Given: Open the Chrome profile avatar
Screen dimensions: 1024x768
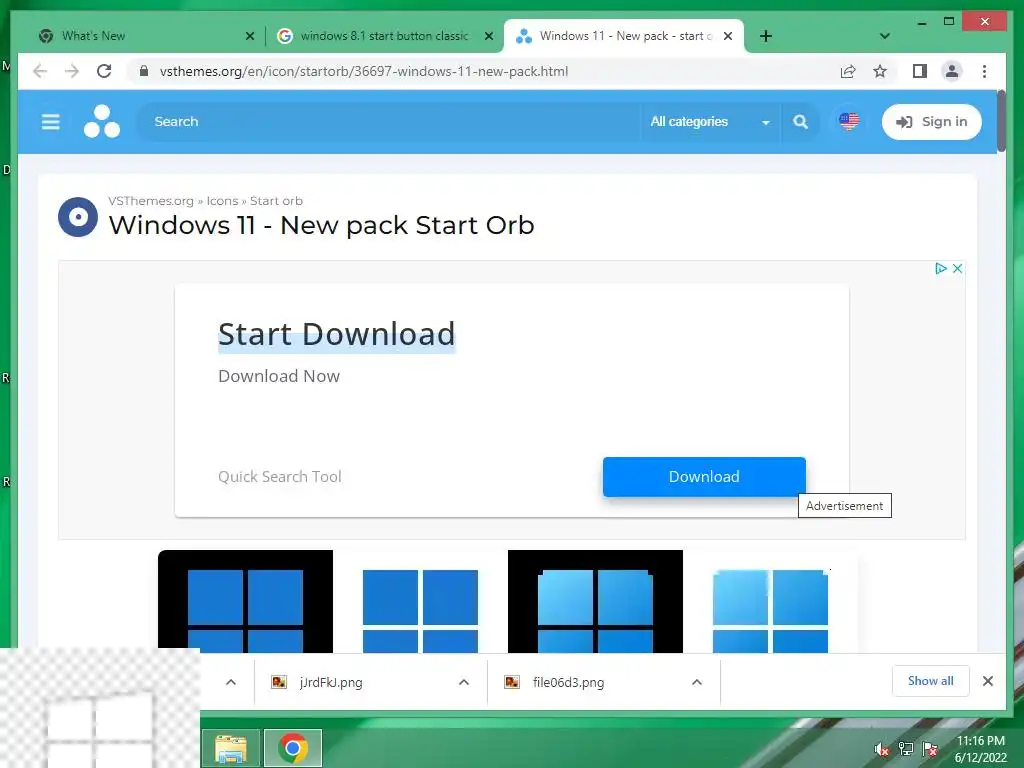Looking at the screenshot, I should coord(952,71).
